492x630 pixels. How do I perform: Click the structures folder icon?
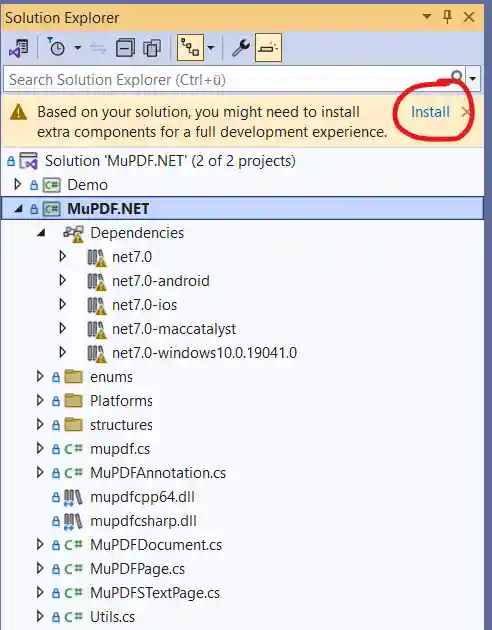[73, 425]
